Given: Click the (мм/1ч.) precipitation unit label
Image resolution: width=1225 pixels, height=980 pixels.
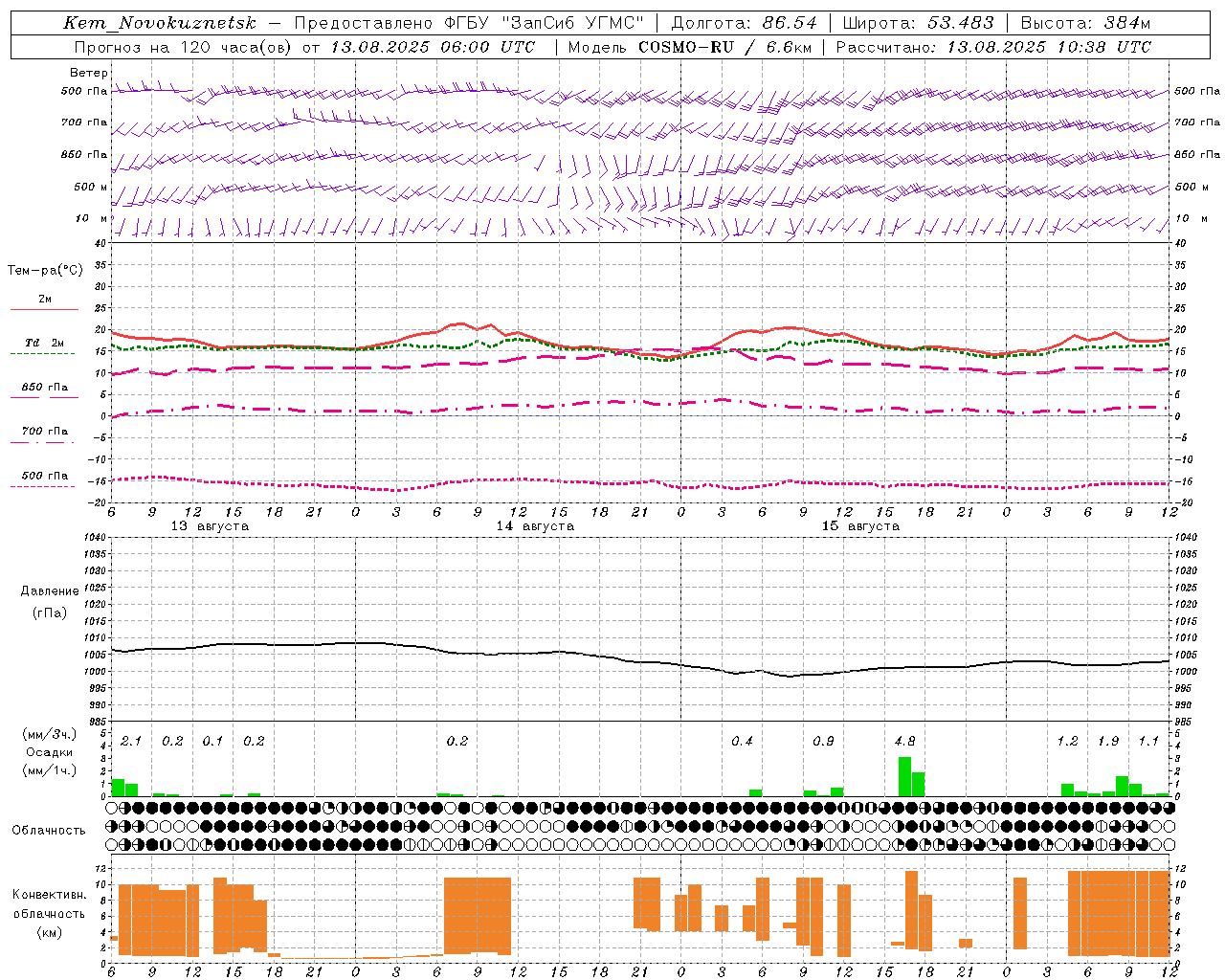Looking at the screenshot, I should tap(49, 769).
